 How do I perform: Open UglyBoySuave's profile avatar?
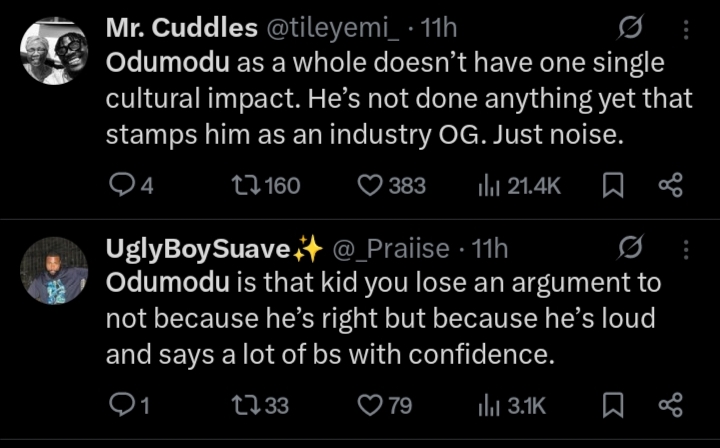(x=54, y=270)
